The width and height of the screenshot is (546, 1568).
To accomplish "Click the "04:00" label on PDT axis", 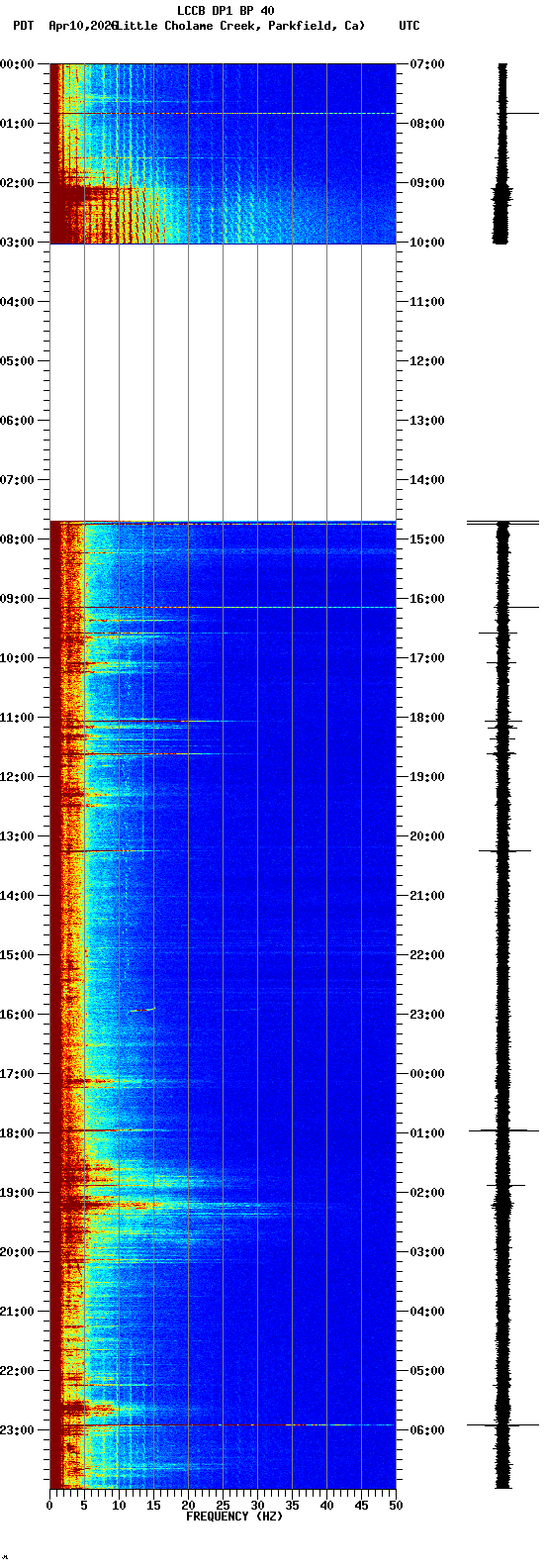I will pos(17,302).
